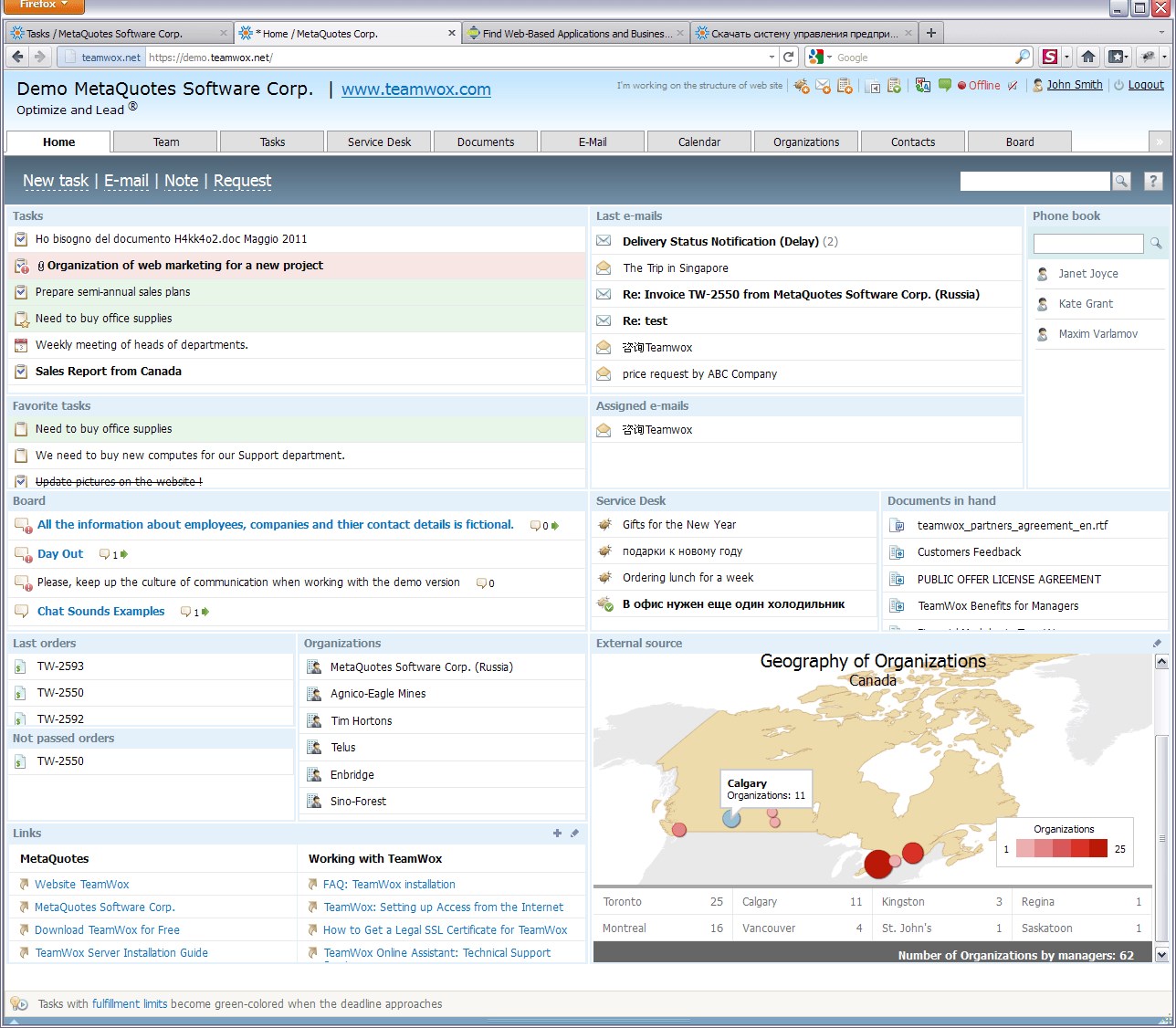Click the New task link
The image size is (1176, 1028).
(x=56, y=181)
